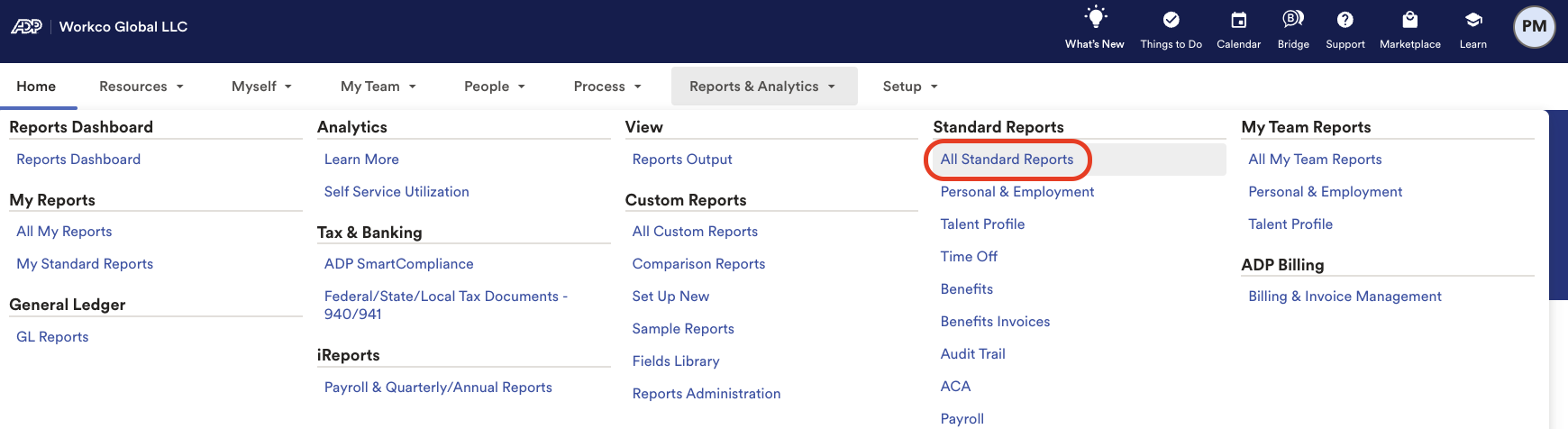Open Payroll & Quarterly/Annual Reports
Screen dimensions: 1568x429
(x=438, y=388)
